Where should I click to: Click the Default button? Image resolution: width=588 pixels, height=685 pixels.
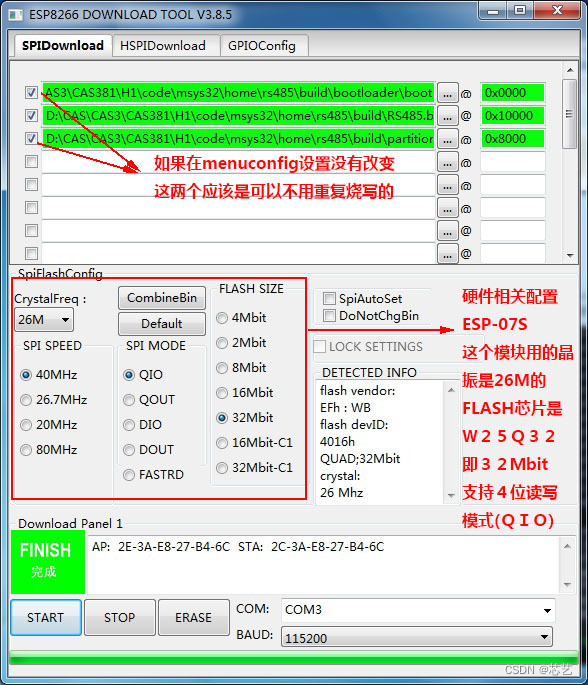(x=162, y=324)
